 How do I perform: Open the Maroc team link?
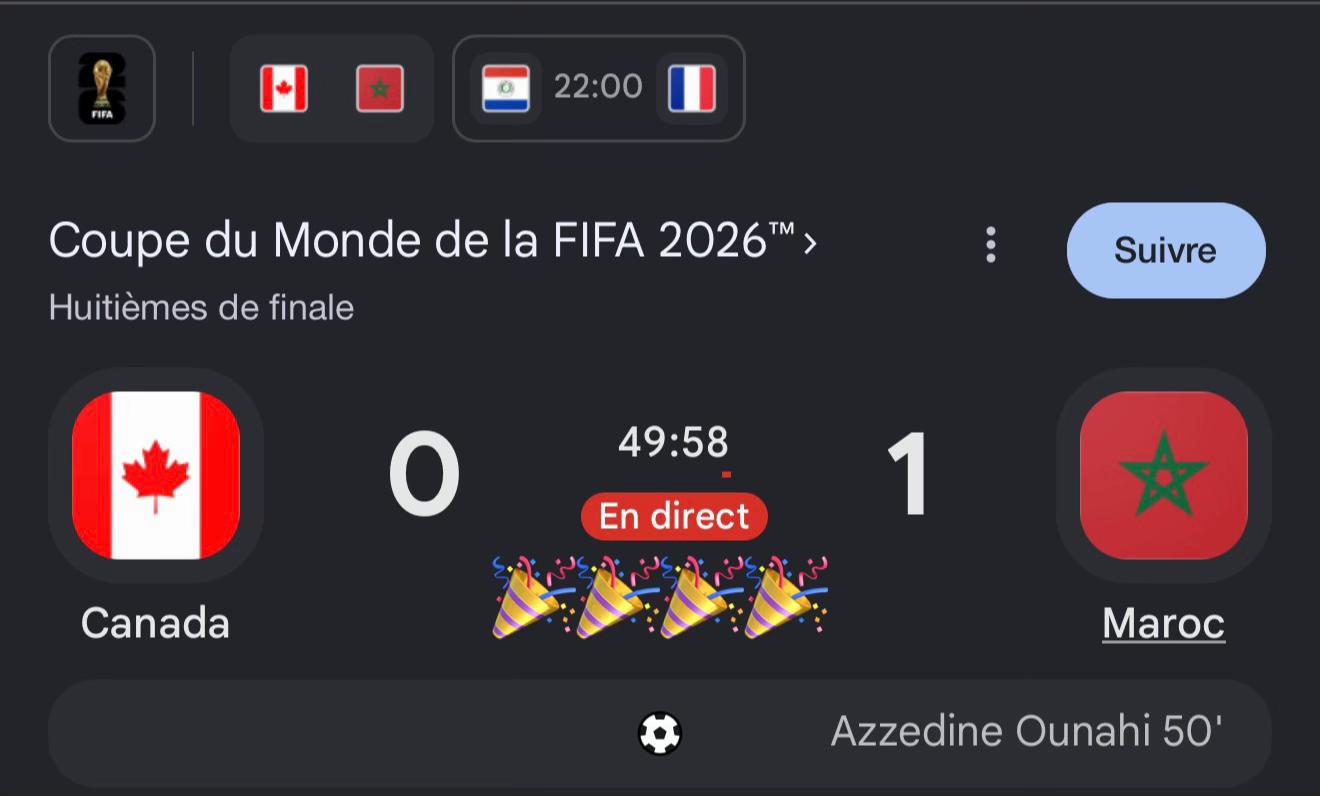click(x=1164, y=624)
